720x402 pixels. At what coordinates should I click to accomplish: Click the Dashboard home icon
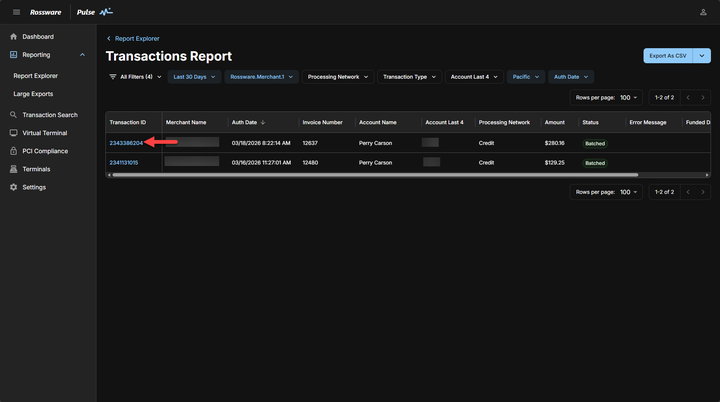pos(13,37)
